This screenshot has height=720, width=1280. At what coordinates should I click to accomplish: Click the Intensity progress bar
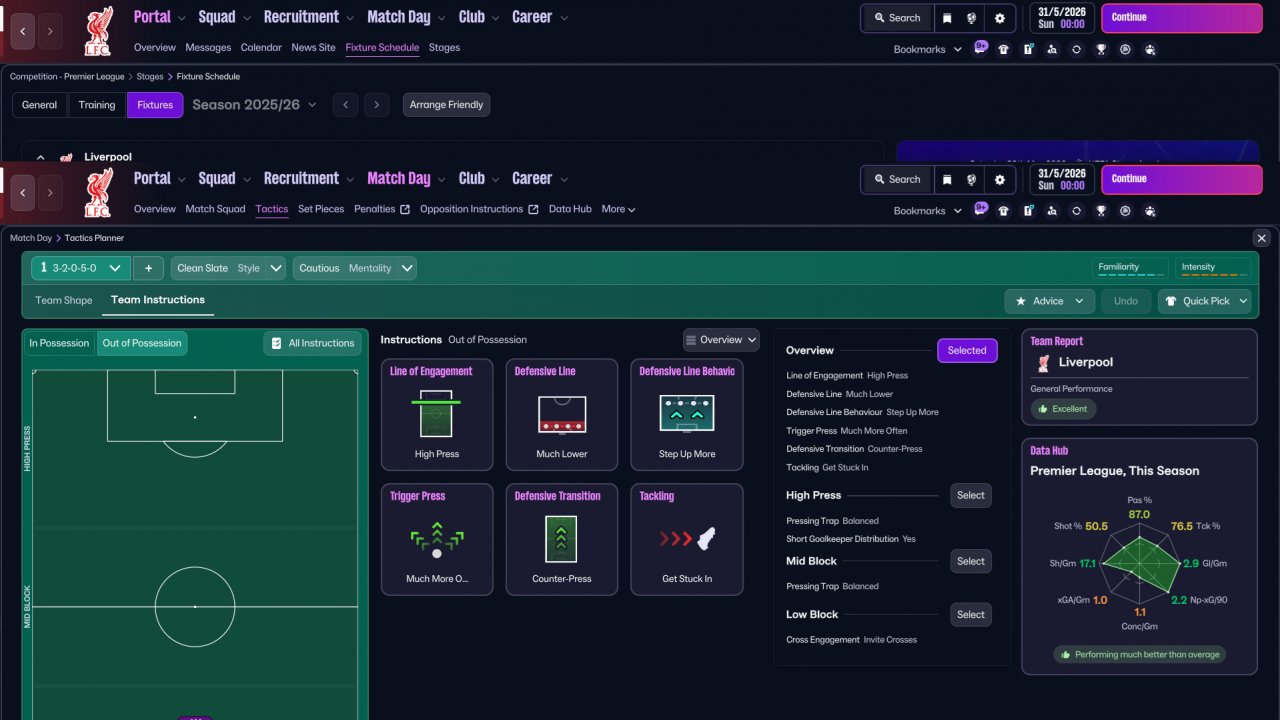[1213, 268]
